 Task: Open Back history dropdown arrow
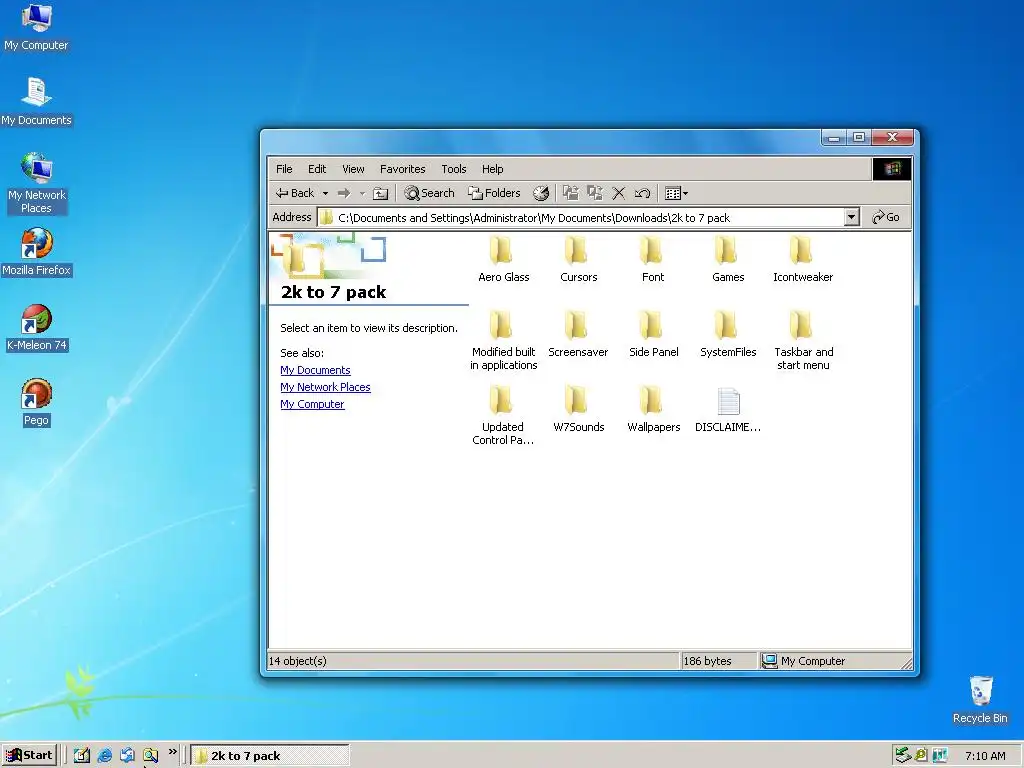click(x=325, y=193)
